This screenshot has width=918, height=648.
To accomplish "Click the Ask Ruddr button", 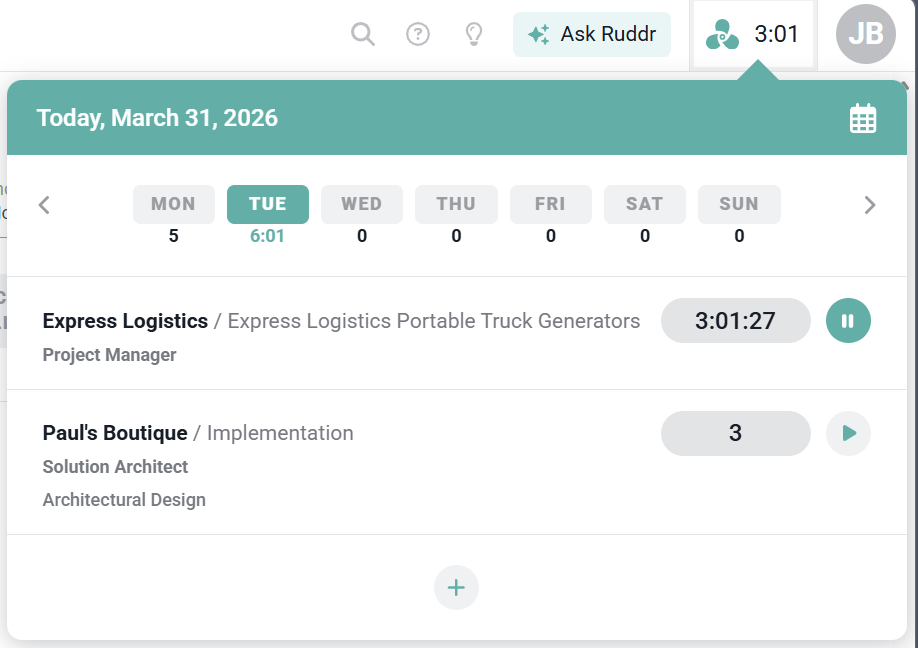I will (x=592, y=35).
